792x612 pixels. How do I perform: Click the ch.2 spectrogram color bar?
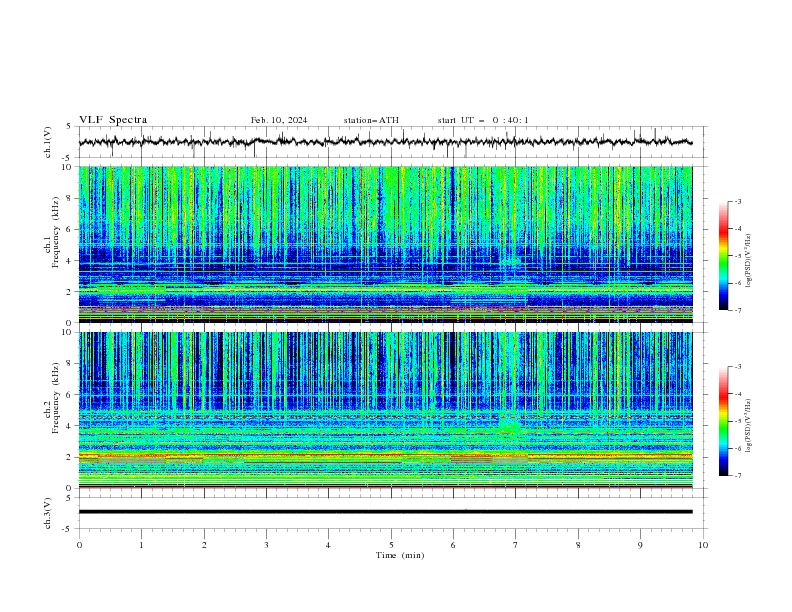tap(724, 421)
